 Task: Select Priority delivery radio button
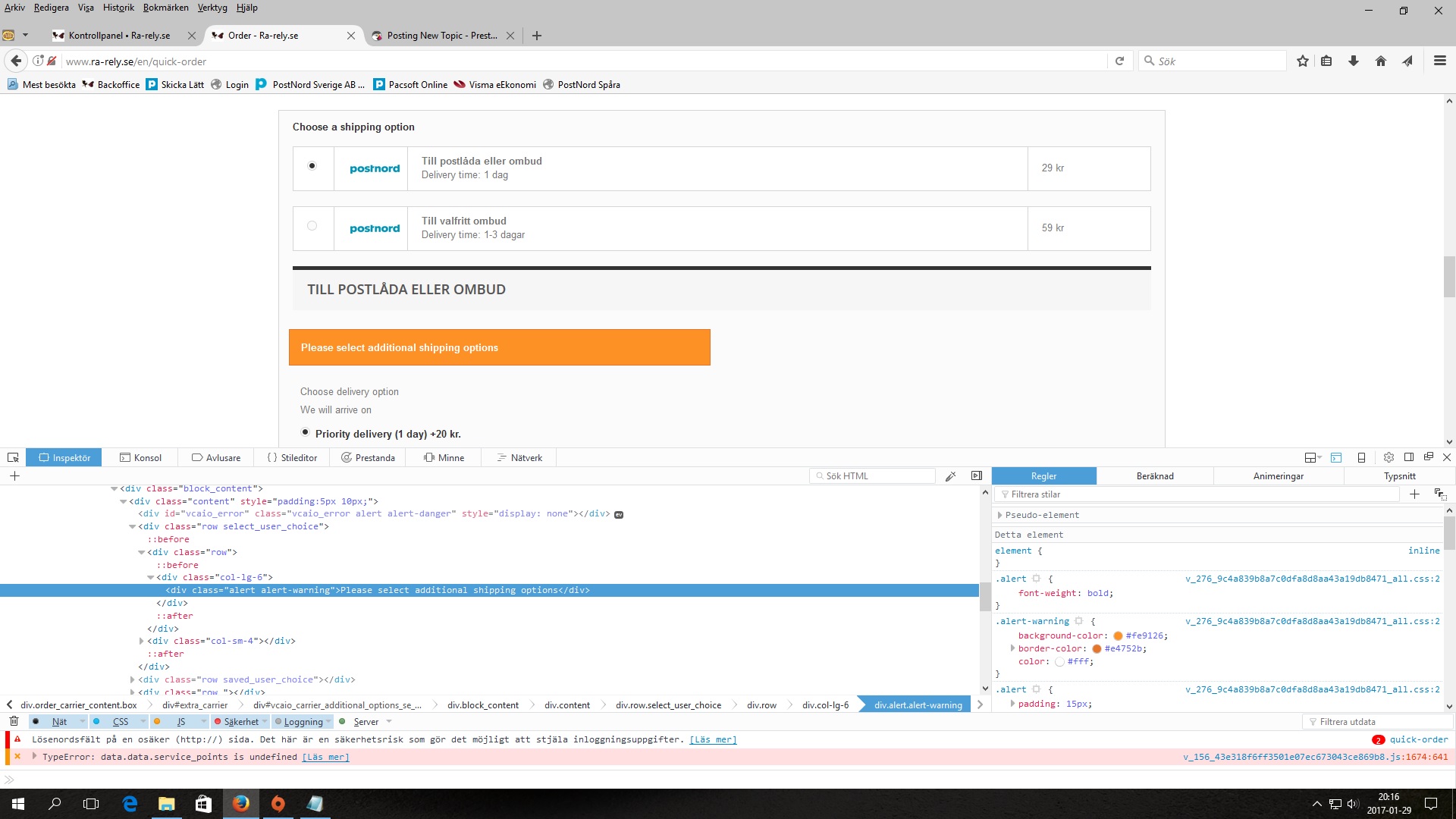[305, 432]
